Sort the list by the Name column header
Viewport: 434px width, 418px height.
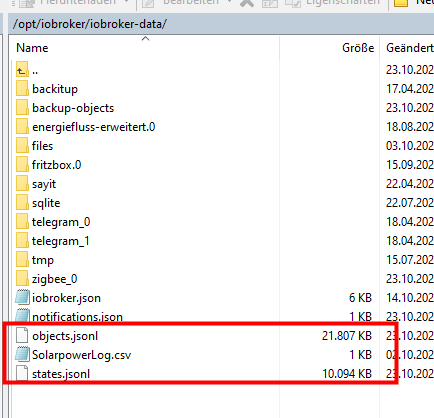145,48
